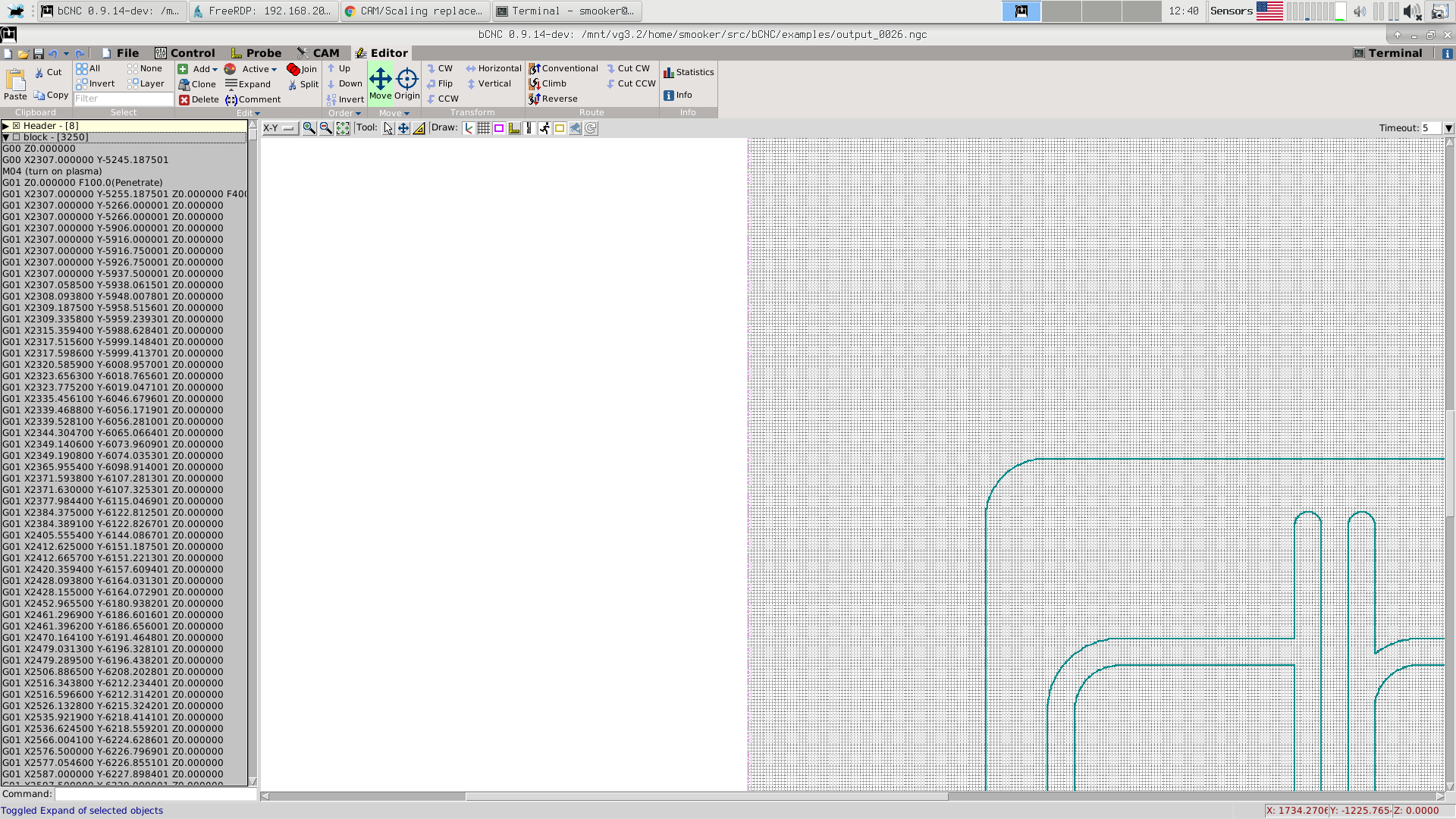Collapse the block [3250] tree expander
The width and height of the screenshot is (1456, 819).
(x=5, y=137)
